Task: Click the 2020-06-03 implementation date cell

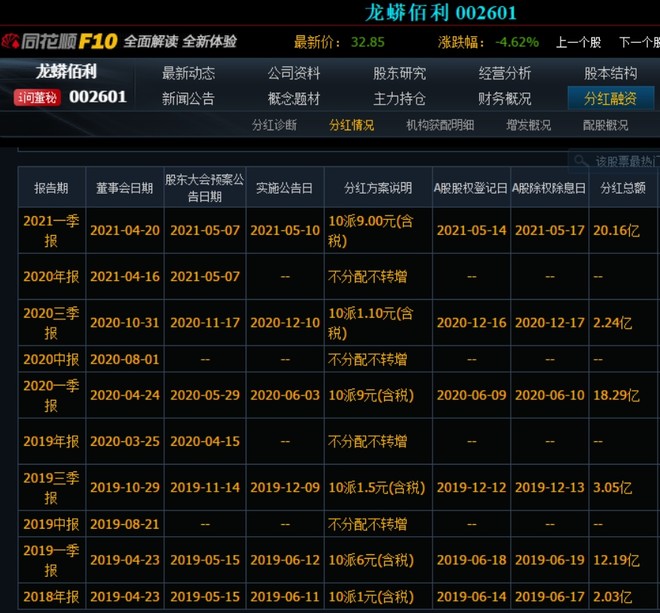Action: tap(285, 395)
